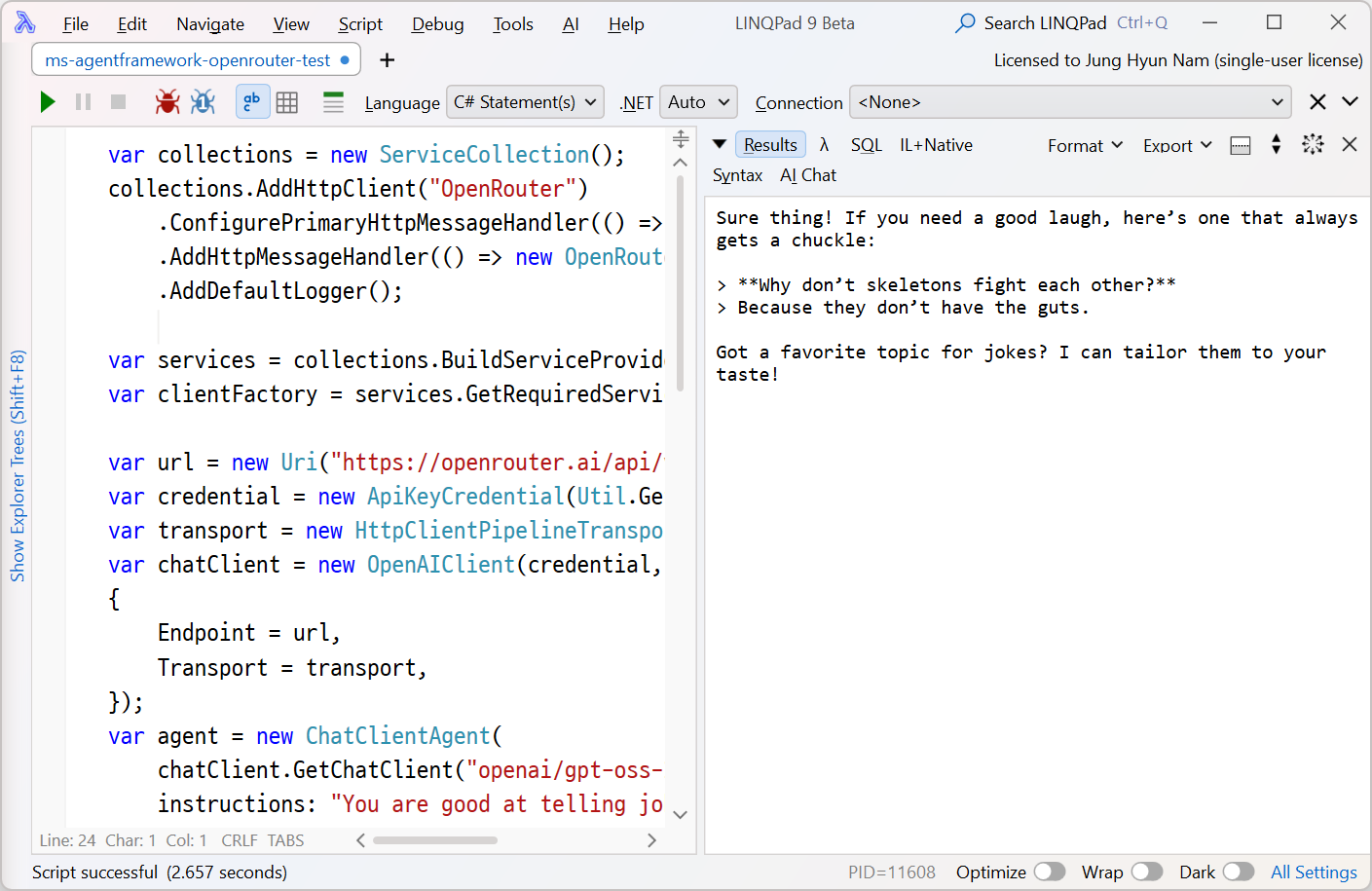Expand the Export menu
Image resolution: width=1372 pixels, height=891 pixels.
[1177, 146]
